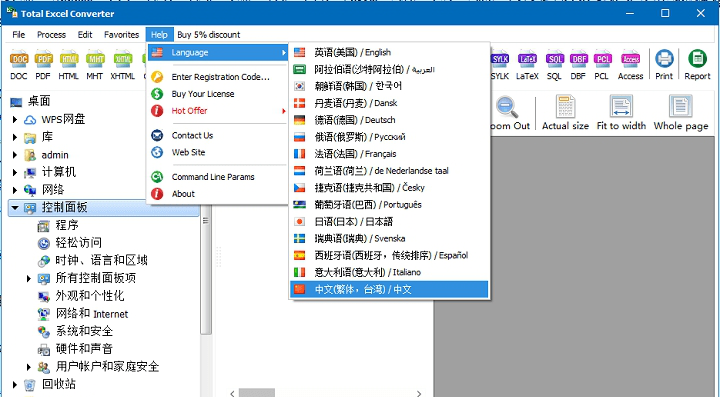Viewport: 720px width, 412px height.
Task: Select 中文 Chinese language option
Action: [389, 289]
